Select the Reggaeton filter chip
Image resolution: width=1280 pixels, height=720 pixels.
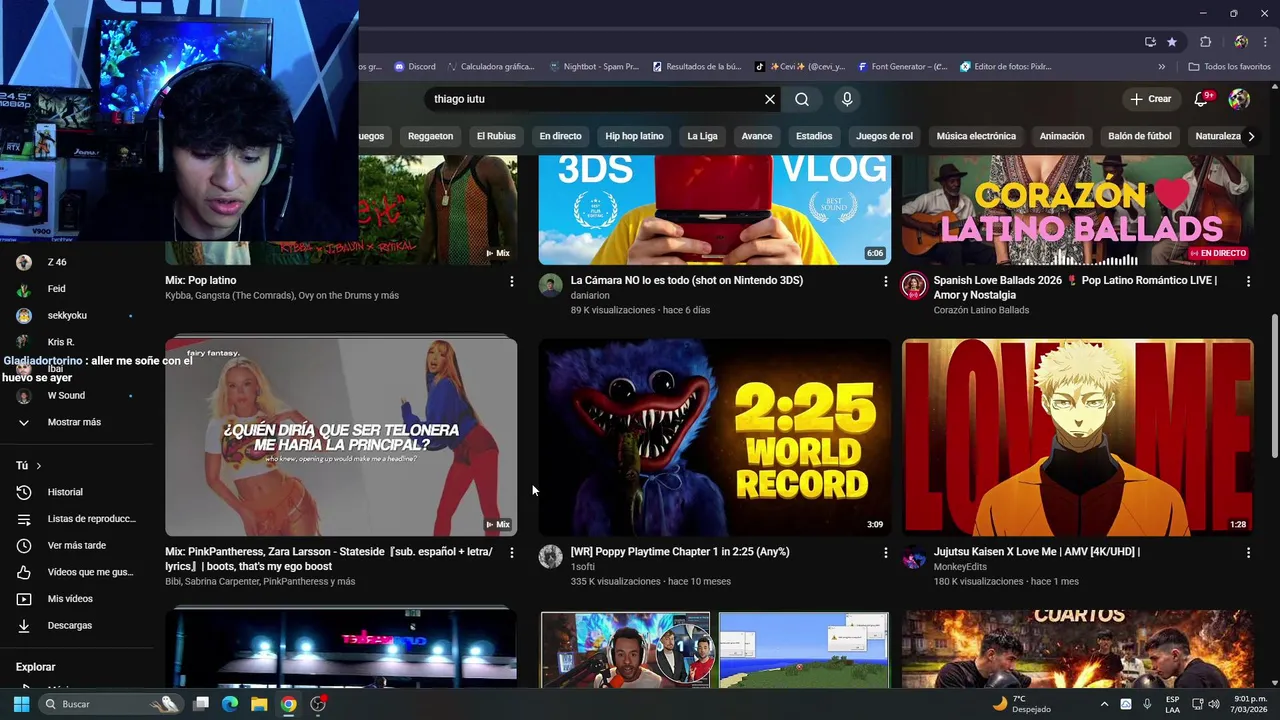coord(431,136)
